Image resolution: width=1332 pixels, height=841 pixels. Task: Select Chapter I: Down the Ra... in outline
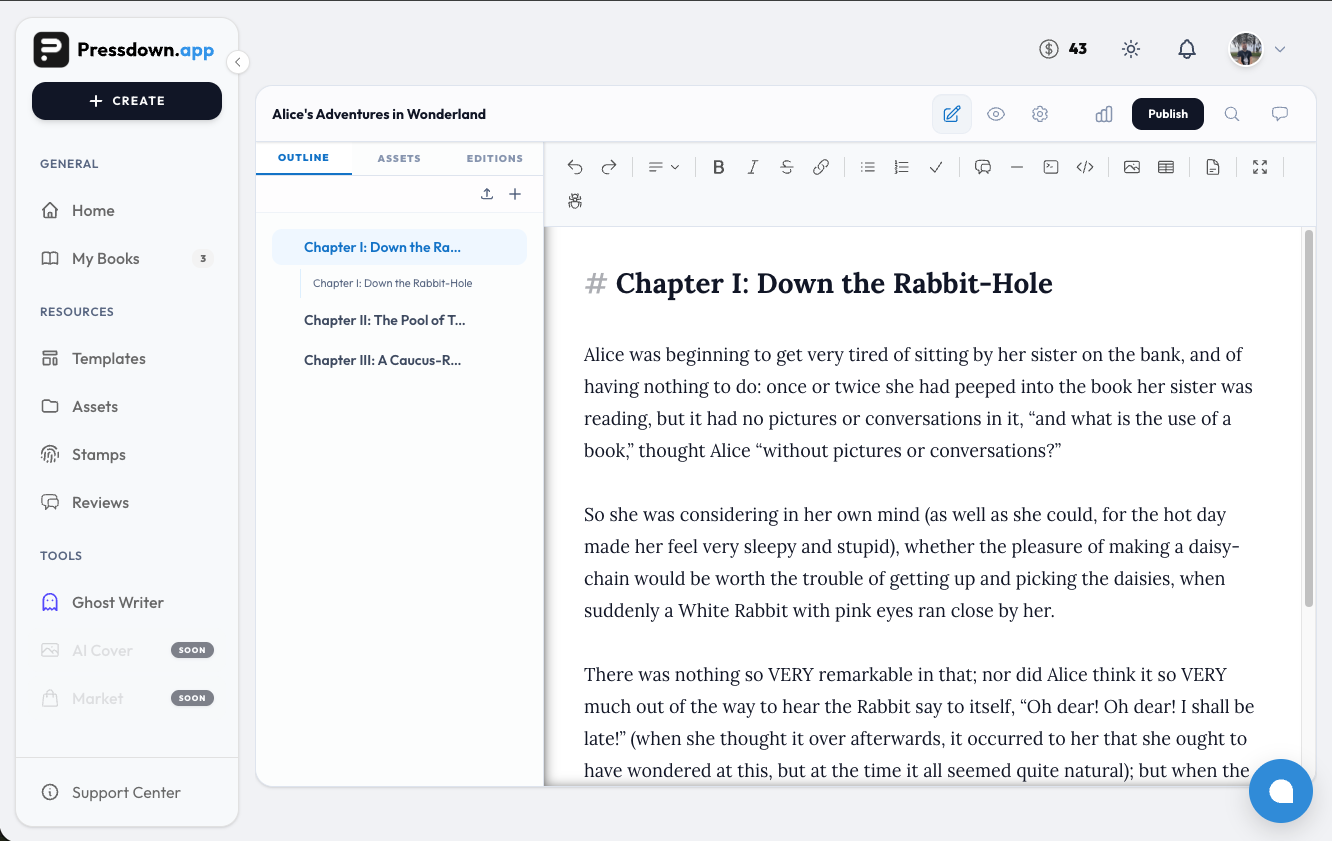[399, 247]
